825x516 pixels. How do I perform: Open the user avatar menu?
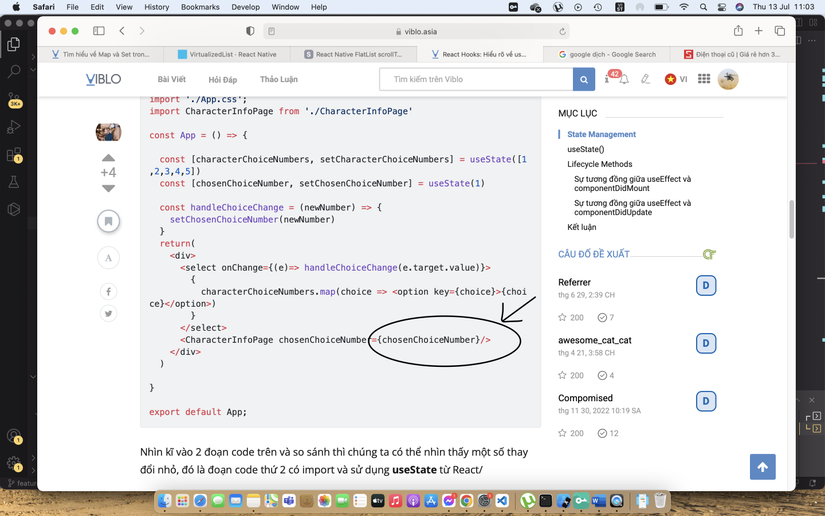728,79
